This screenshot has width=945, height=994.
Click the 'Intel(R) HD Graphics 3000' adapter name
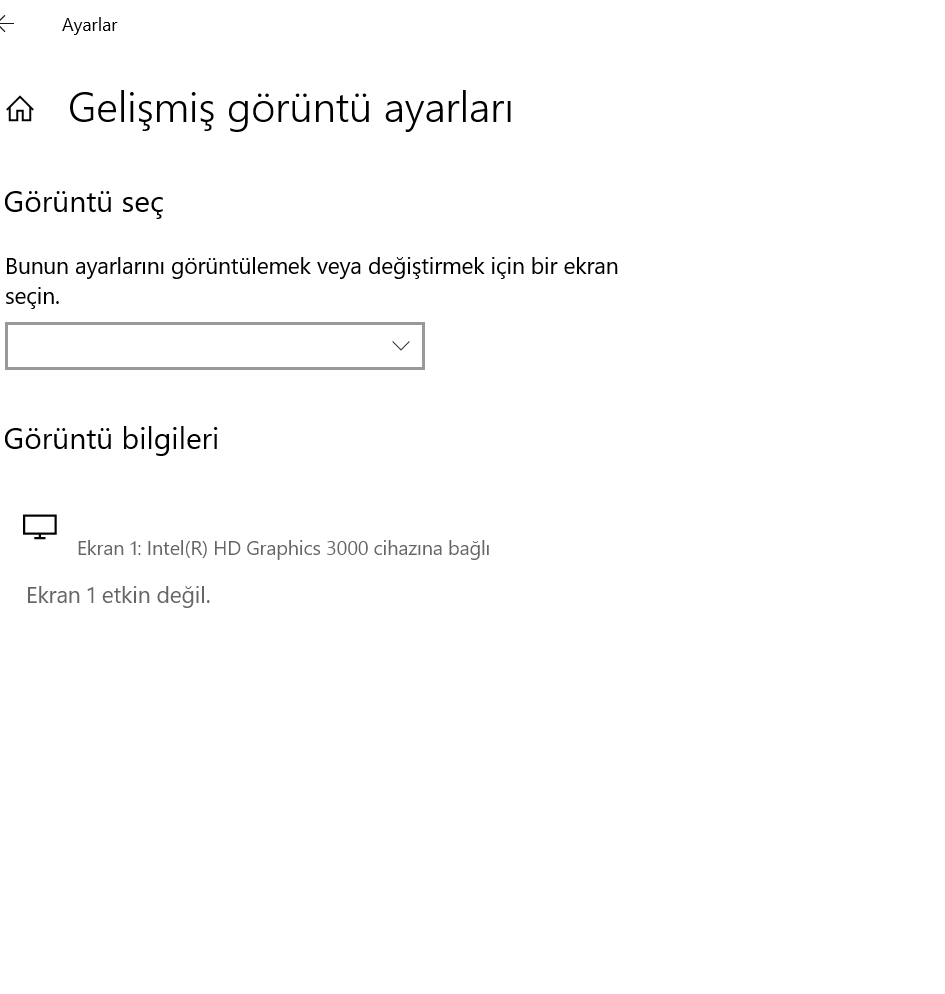tap(257, 548)
